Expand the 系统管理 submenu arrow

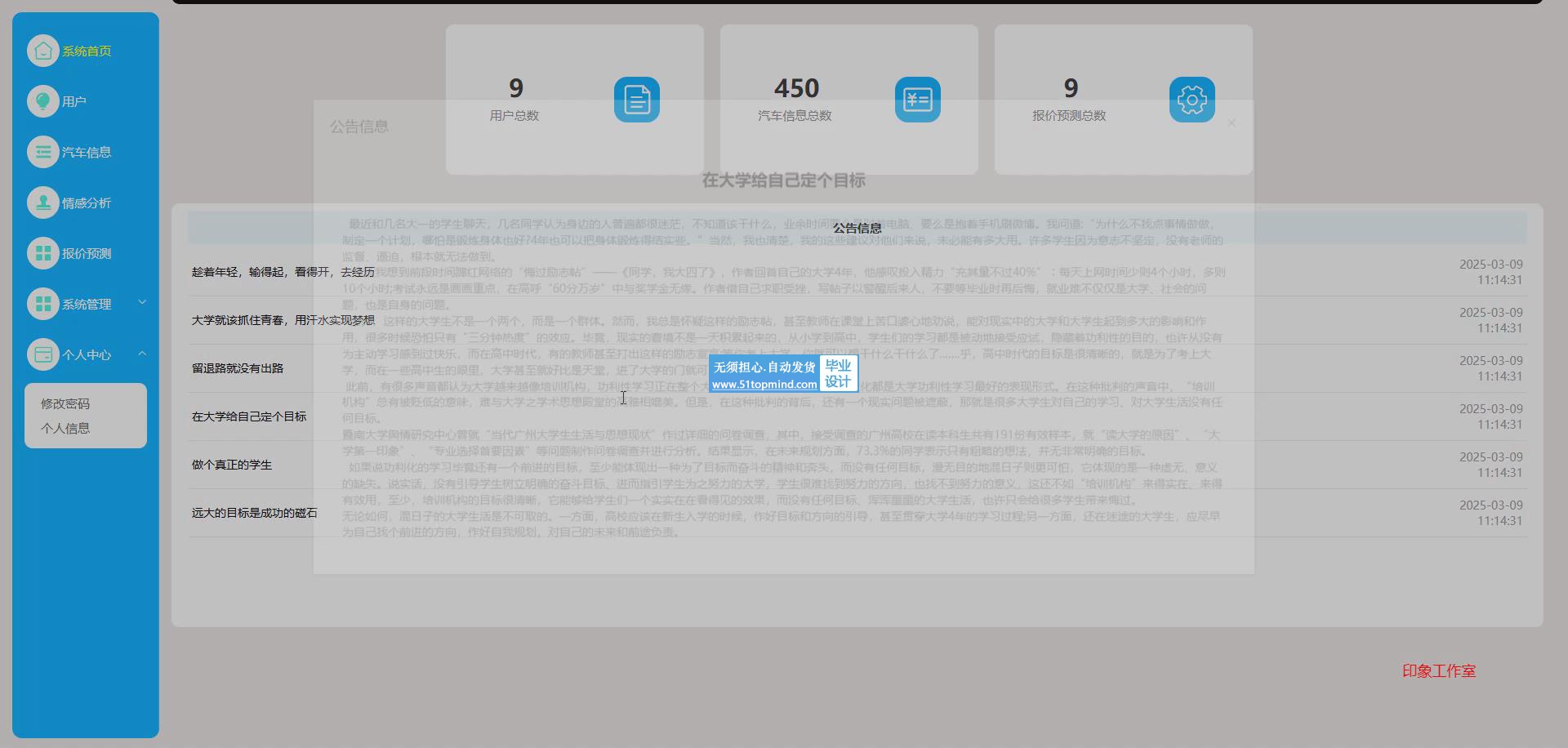(x=142, y=303)
